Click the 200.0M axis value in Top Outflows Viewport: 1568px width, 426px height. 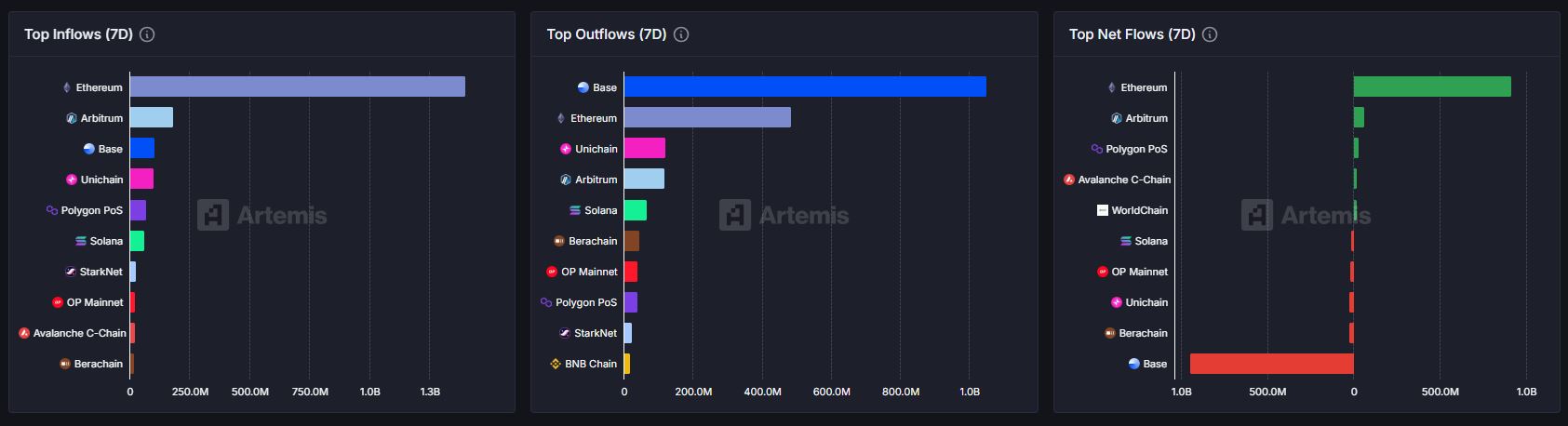pos(693,392)
